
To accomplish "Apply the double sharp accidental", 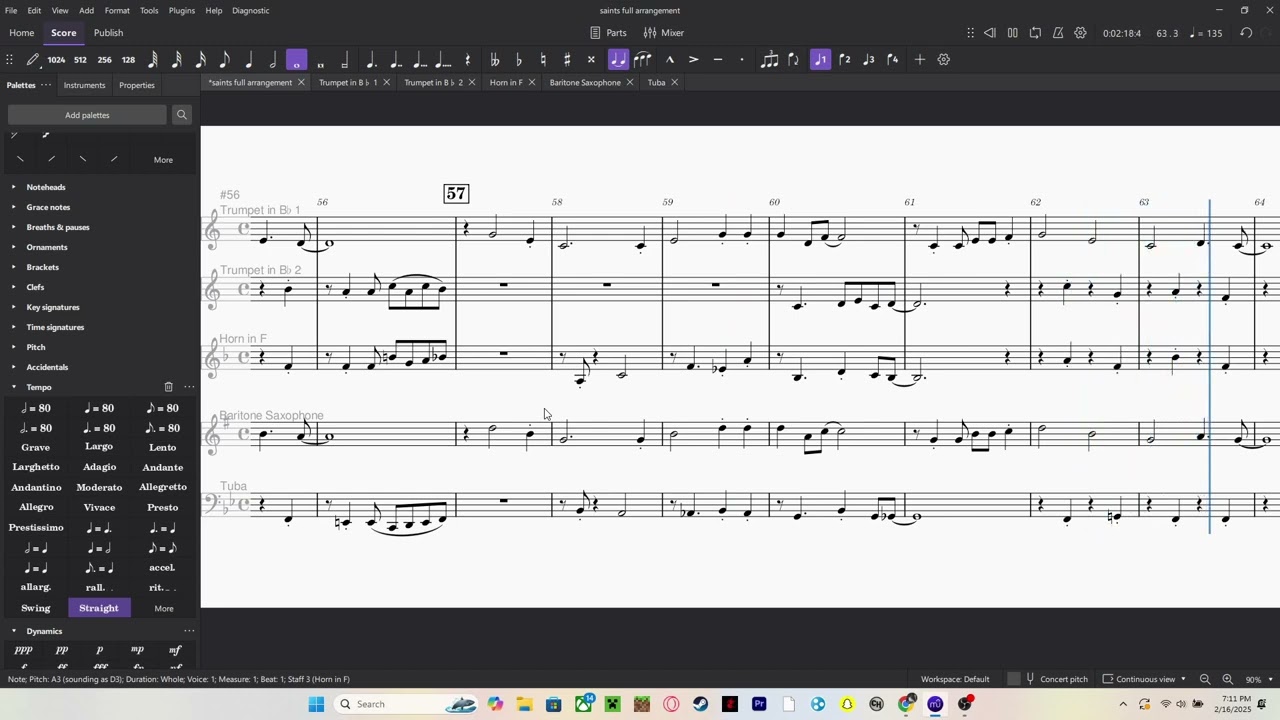I will (591, 60).
